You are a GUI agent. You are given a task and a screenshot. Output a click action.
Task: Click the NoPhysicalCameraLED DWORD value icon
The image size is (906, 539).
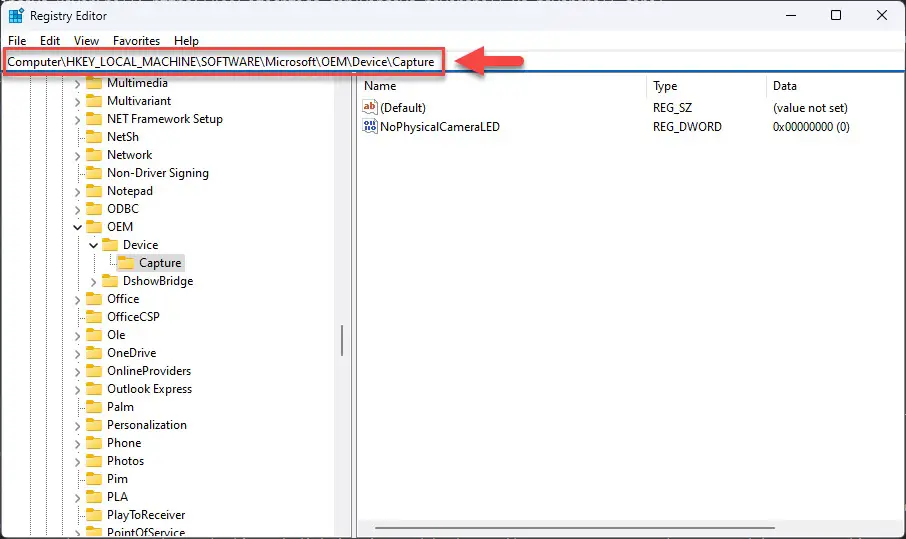click(x=370, y=126)
